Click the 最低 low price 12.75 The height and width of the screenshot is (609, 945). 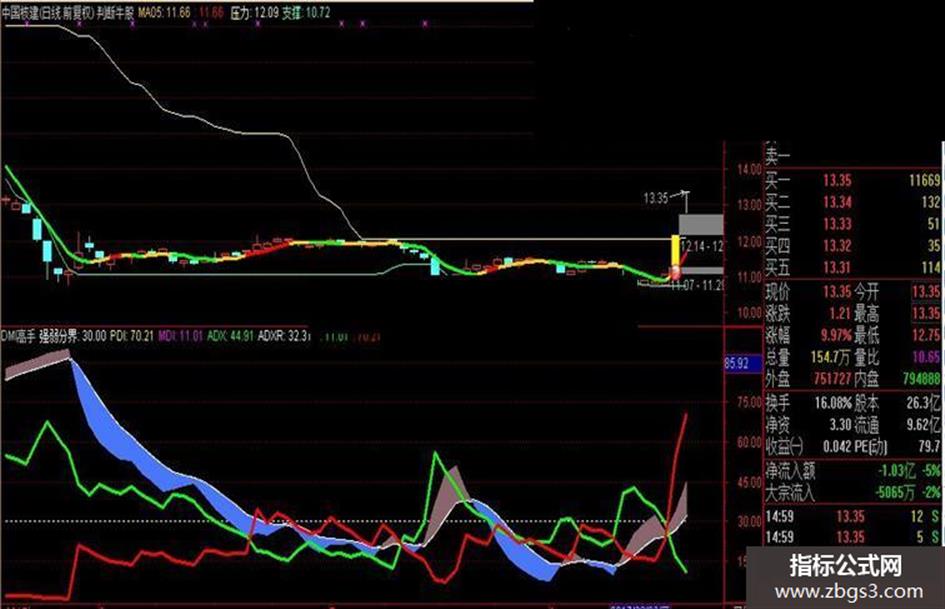(x=926, y=335)
